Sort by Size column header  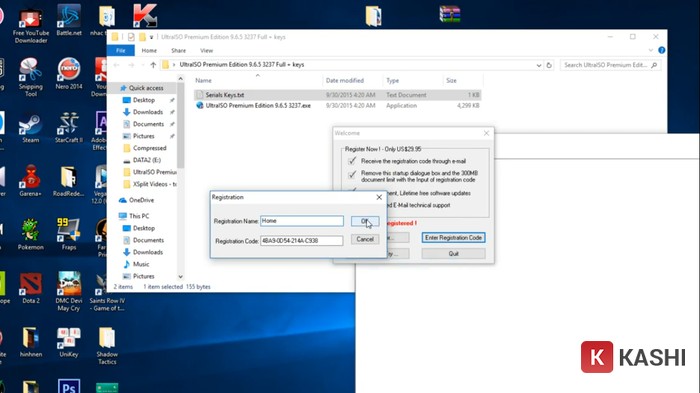click(451, 80)
